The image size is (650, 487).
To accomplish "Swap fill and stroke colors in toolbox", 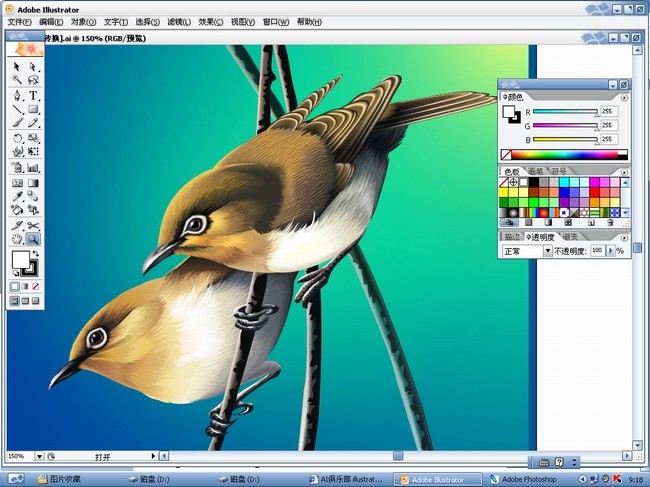I will click(x=36, y=254).
